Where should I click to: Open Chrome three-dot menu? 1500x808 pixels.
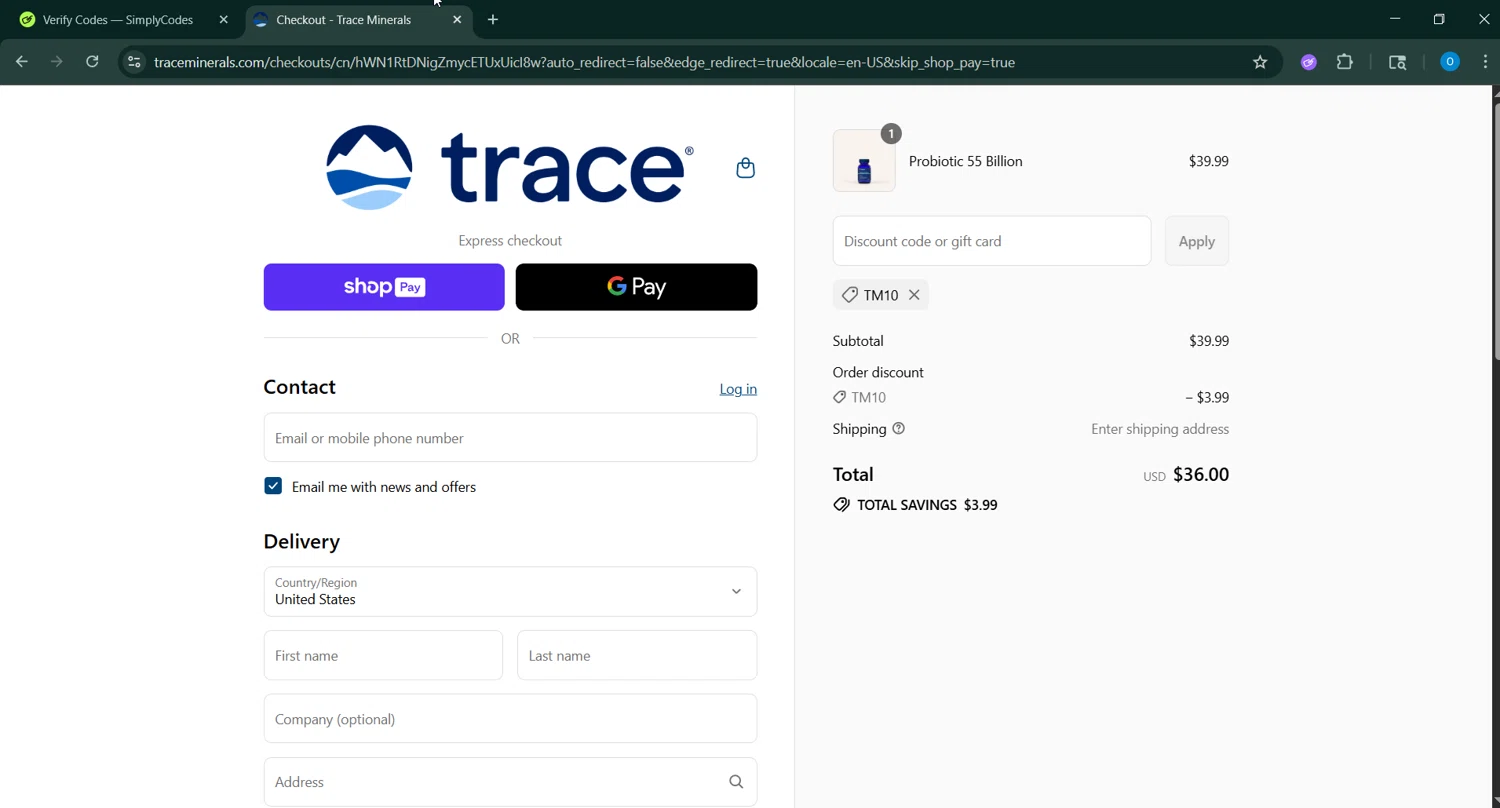pyautogui.click(x=1485, y=62)
